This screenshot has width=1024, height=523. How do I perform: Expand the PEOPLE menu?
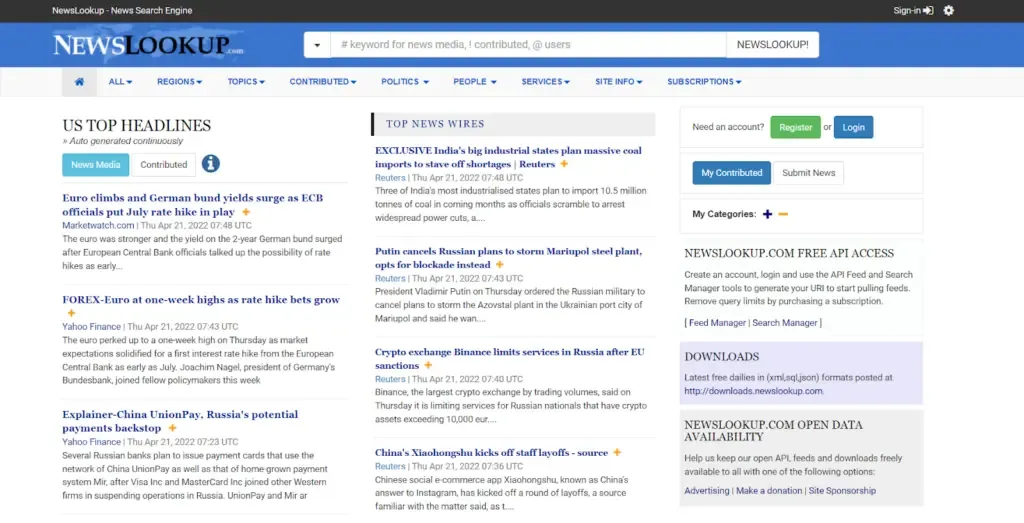point(475,82)
